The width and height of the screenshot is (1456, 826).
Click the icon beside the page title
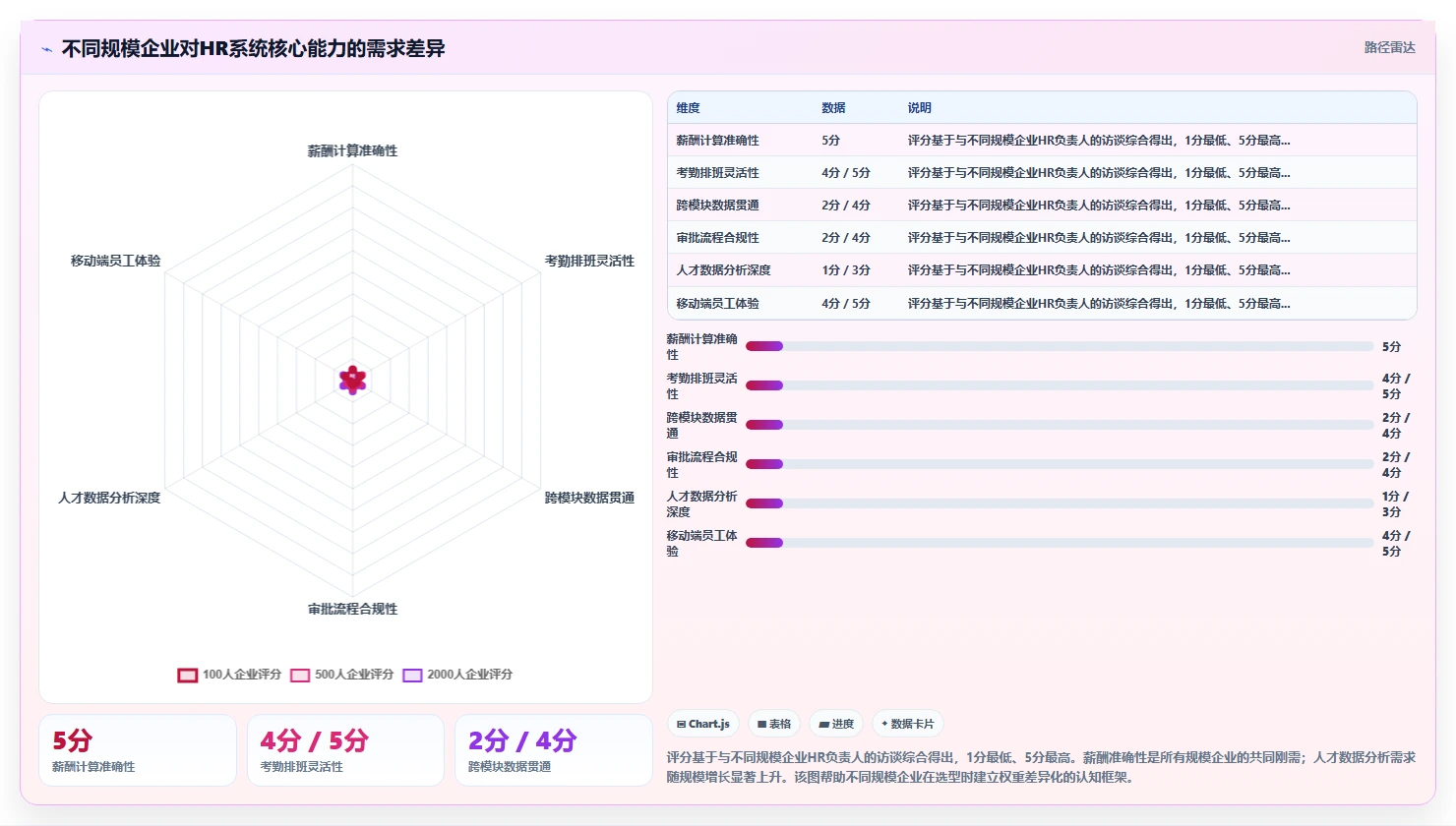tap(46, 49)
